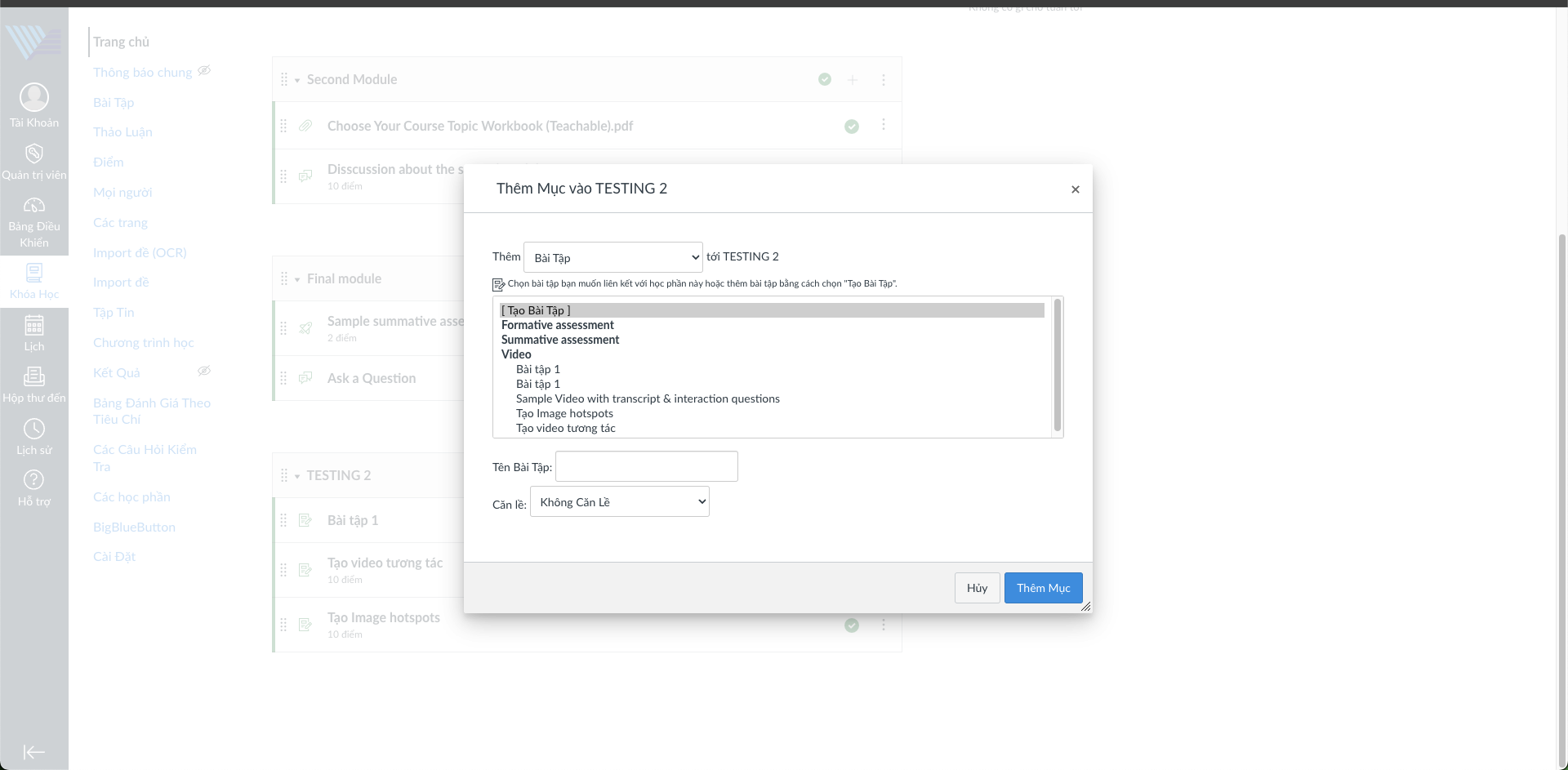Collapse the global navigation sidebar arrow
Image resolution: width=1568 pixels, height=770 pixels.
(x=33, y=752)
